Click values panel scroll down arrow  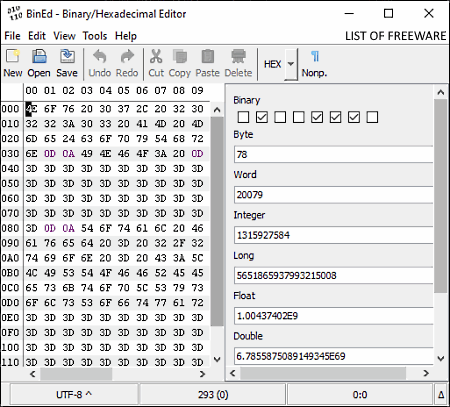click(x=441, y=359)
